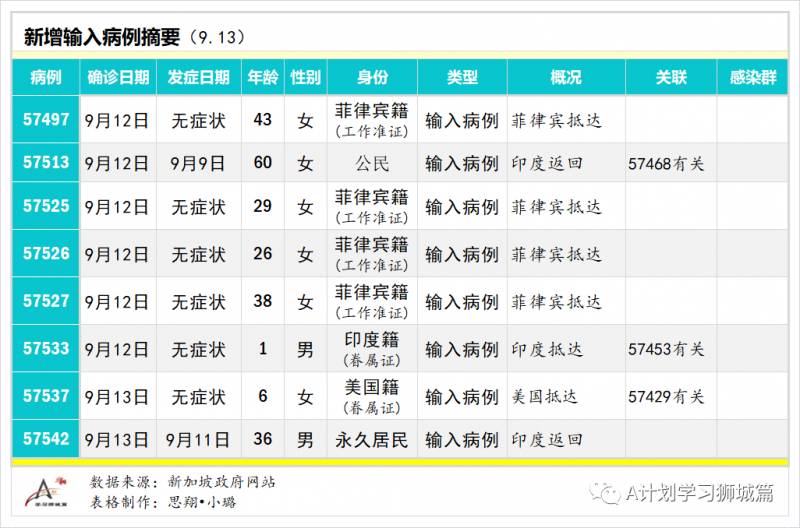Click the 身份 column header

(372, 78)
